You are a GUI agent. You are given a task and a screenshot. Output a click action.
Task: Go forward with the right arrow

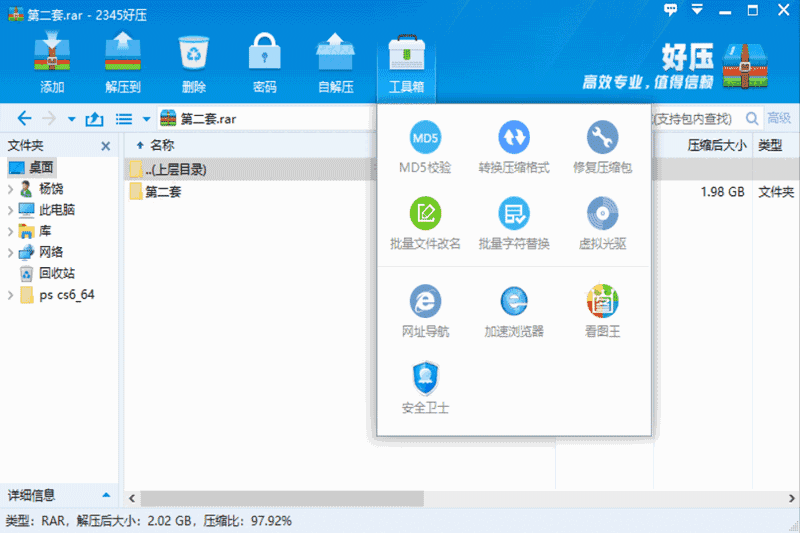(x=49, y=119)
